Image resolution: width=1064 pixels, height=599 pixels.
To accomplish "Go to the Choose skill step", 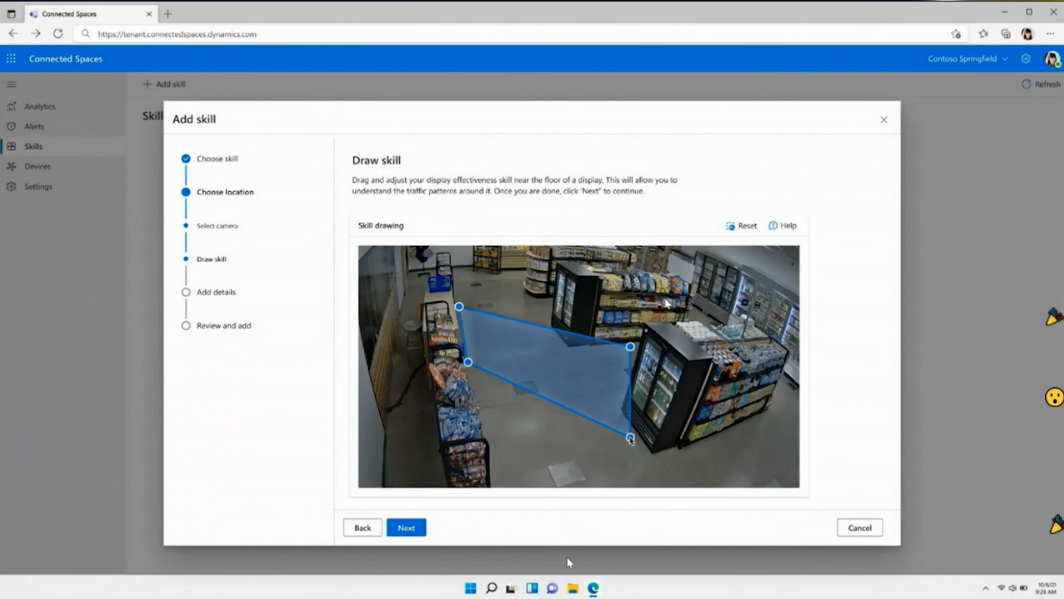I will [x=216, y=159].
